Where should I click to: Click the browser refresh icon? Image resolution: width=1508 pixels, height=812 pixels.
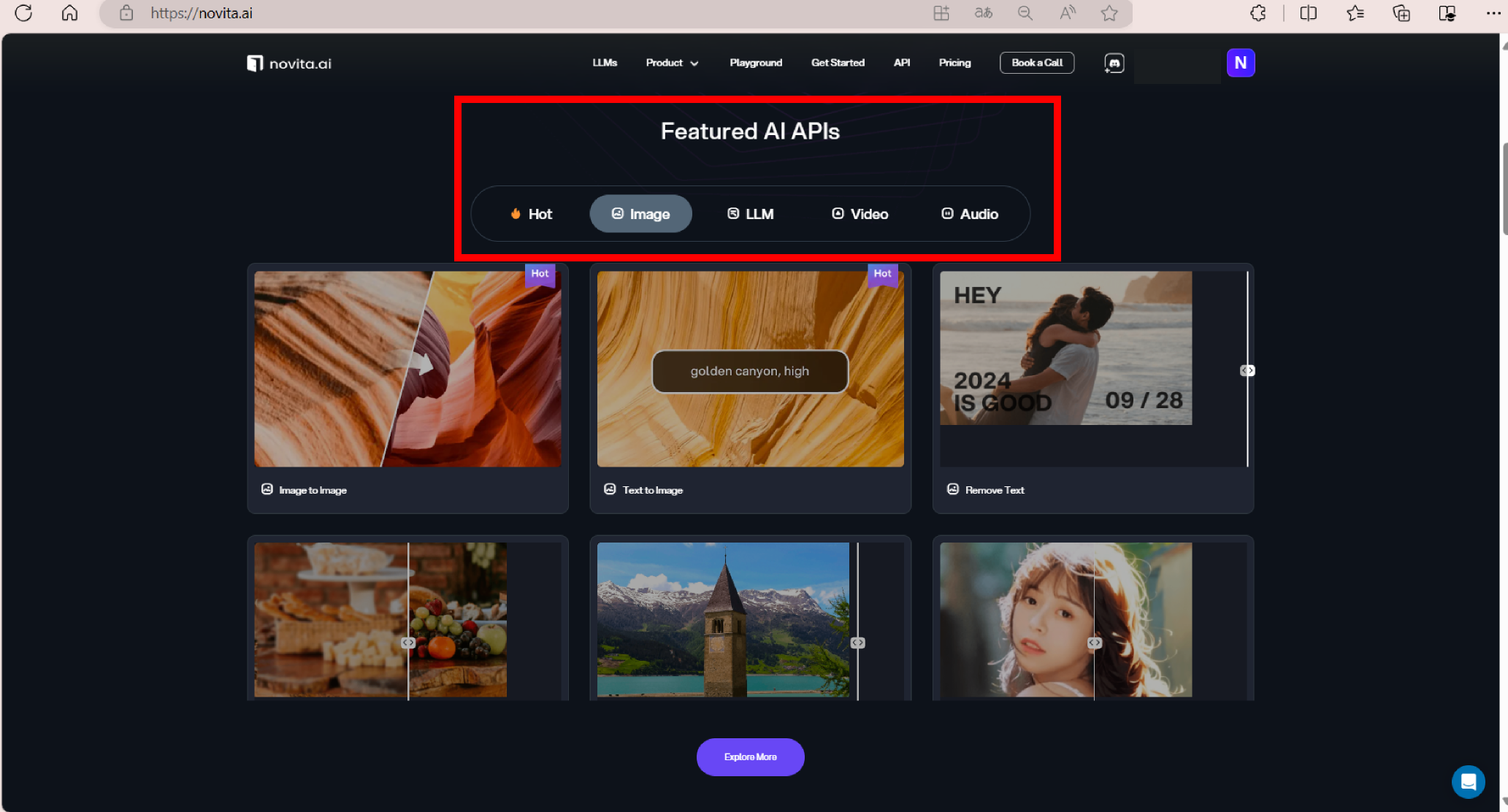pos(23,13)
